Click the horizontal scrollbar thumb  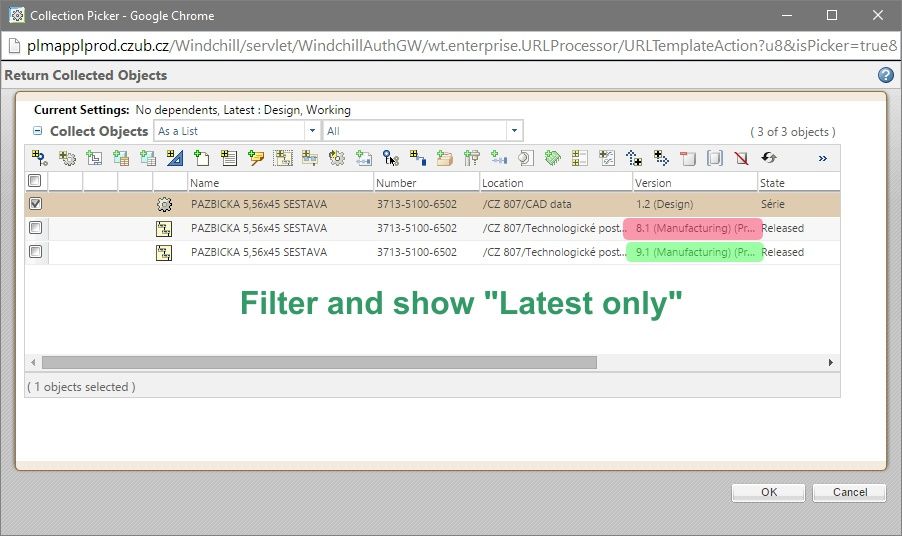tap(319, 362)
